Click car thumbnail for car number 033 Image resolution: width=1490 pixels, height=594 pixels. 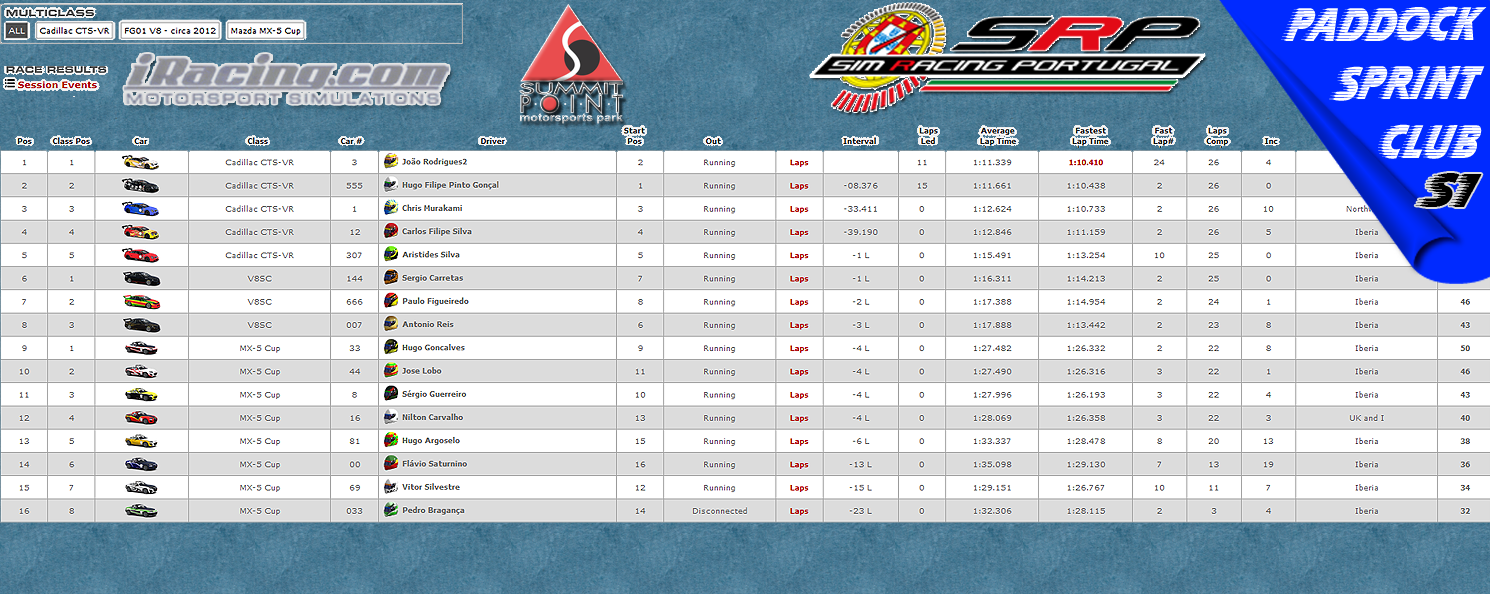point(140,511)
